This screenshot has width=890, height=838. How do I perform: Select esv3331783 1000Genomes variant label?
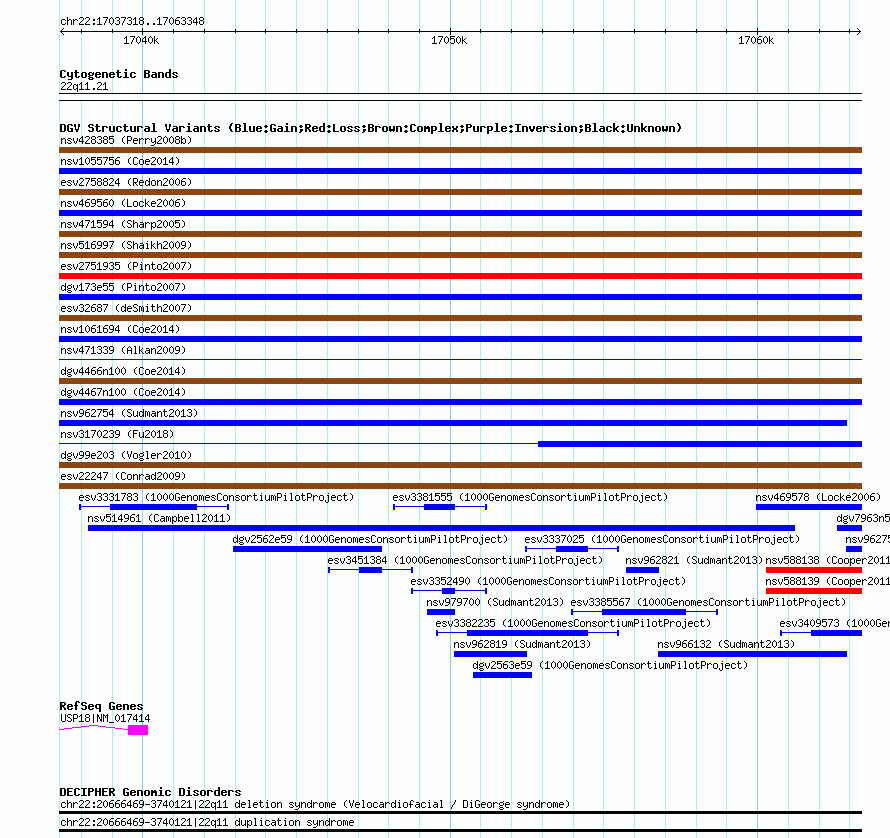pos(216,497)
